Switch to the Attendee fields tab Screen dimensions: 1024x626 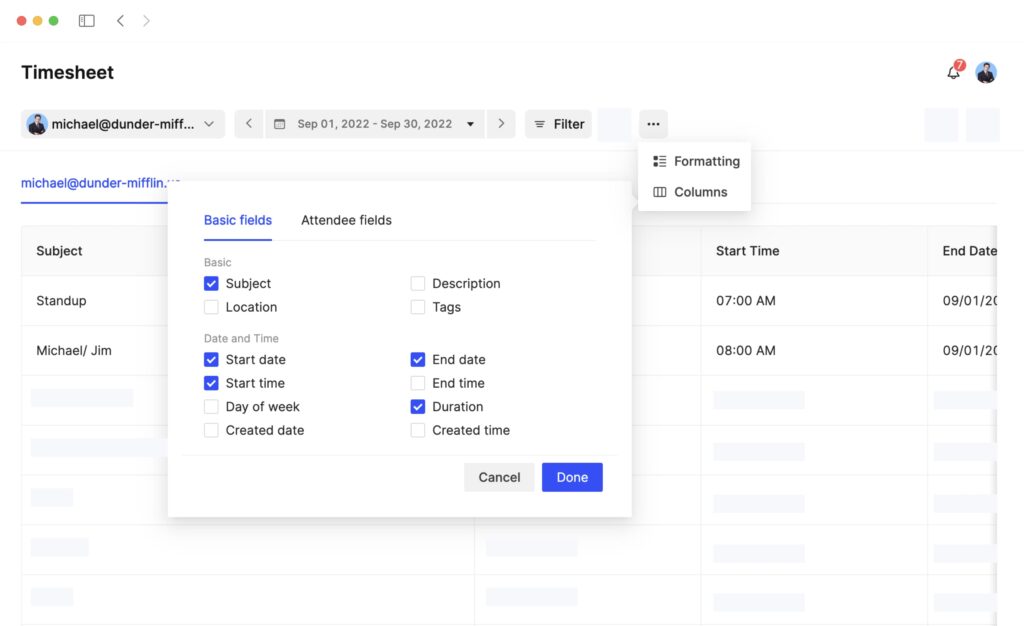click(346, 220)
